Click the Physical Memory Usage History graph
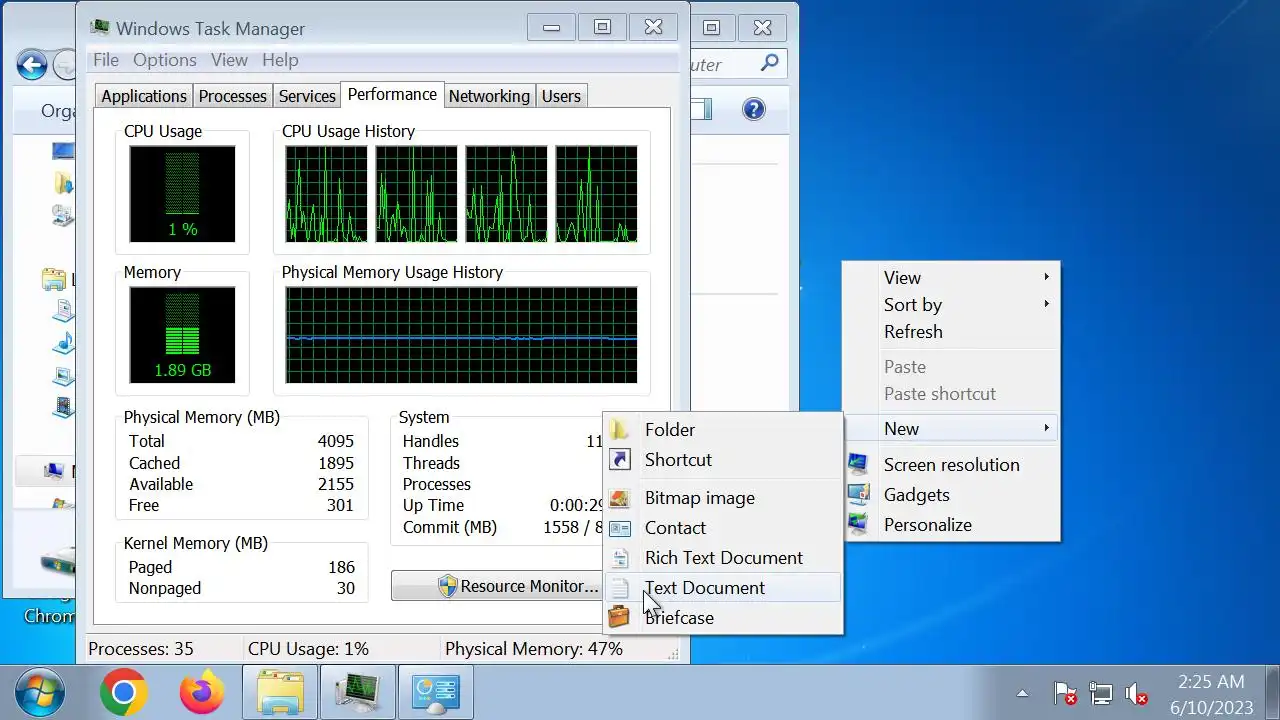 [x=461, y=335]
